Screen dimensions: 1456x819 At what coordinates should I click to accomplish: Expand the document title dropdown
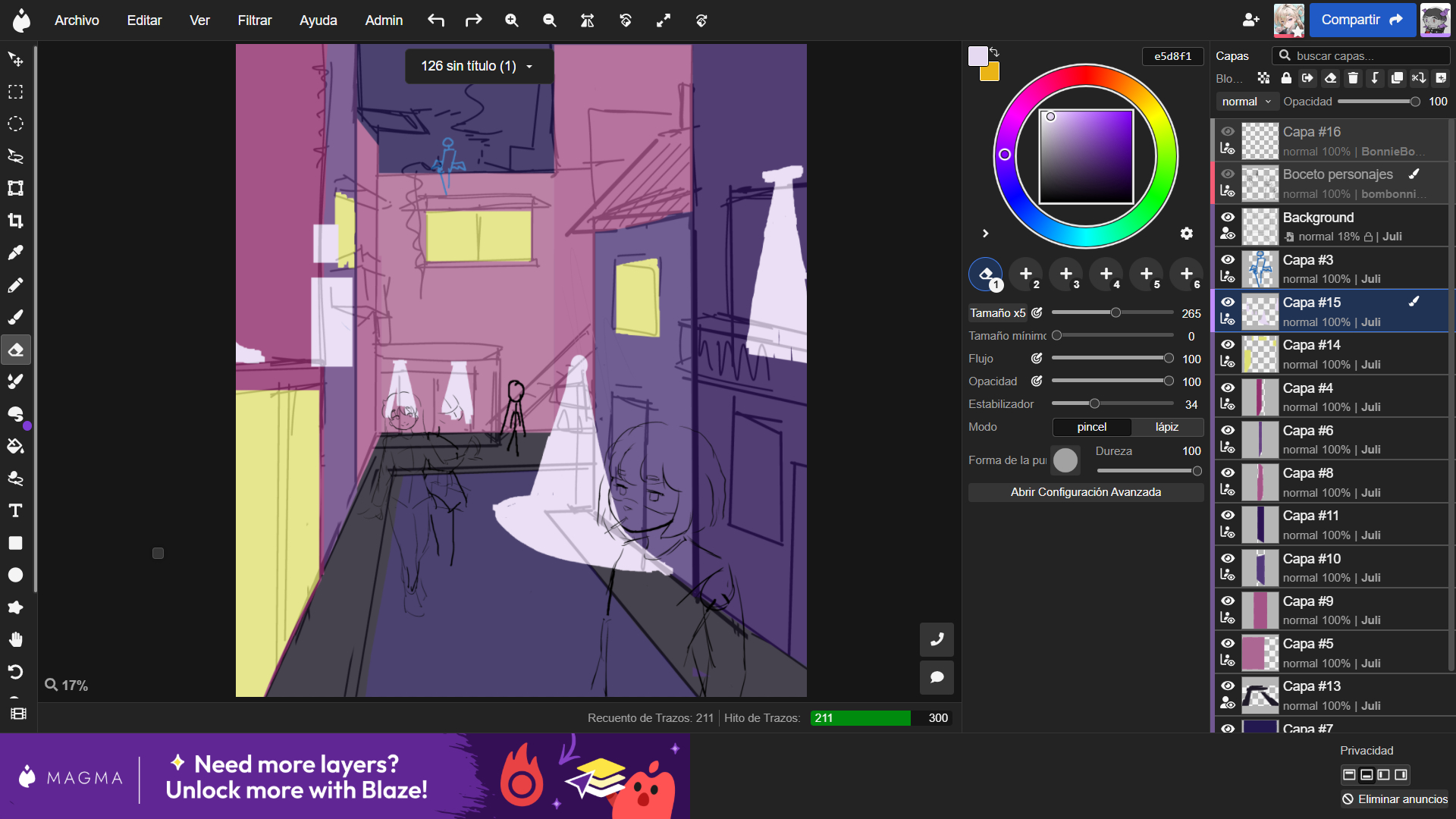(529, 67)
